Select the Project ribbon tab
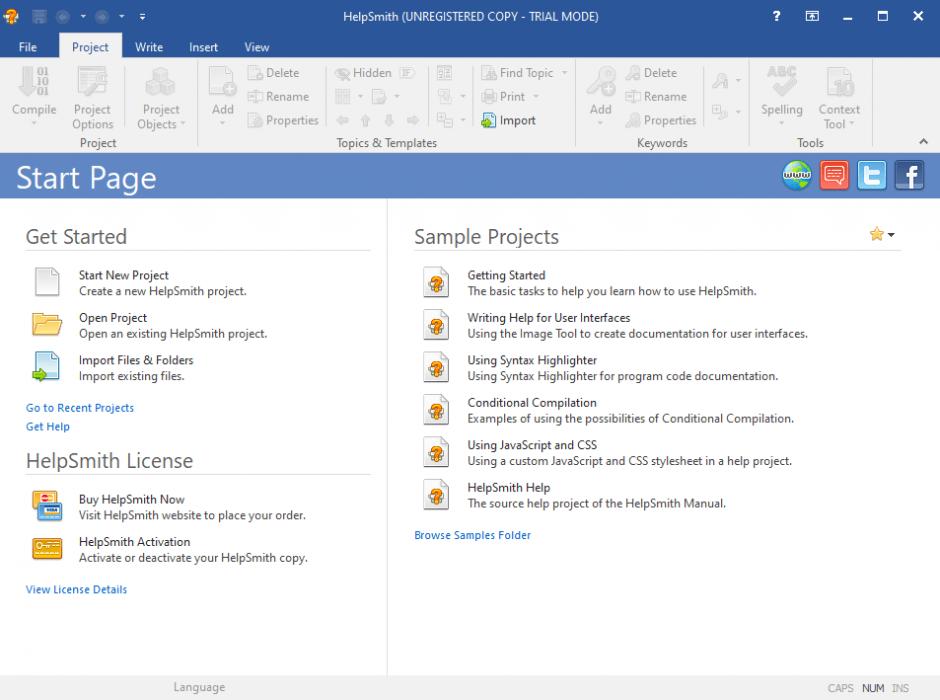This screenshot has width=940, height=700. [90, 47]
